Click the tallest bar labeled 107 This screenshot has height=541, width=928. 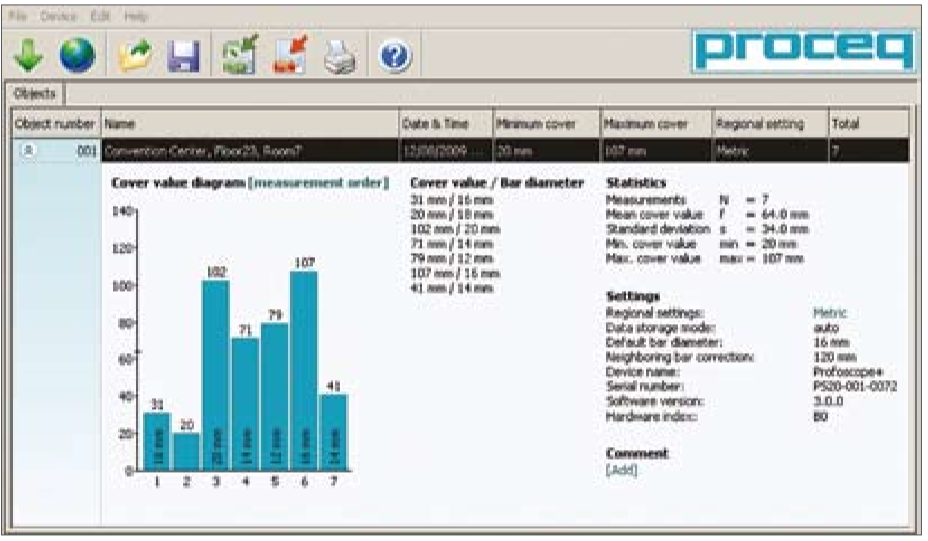pyautogui.click(x=305, y=370)
